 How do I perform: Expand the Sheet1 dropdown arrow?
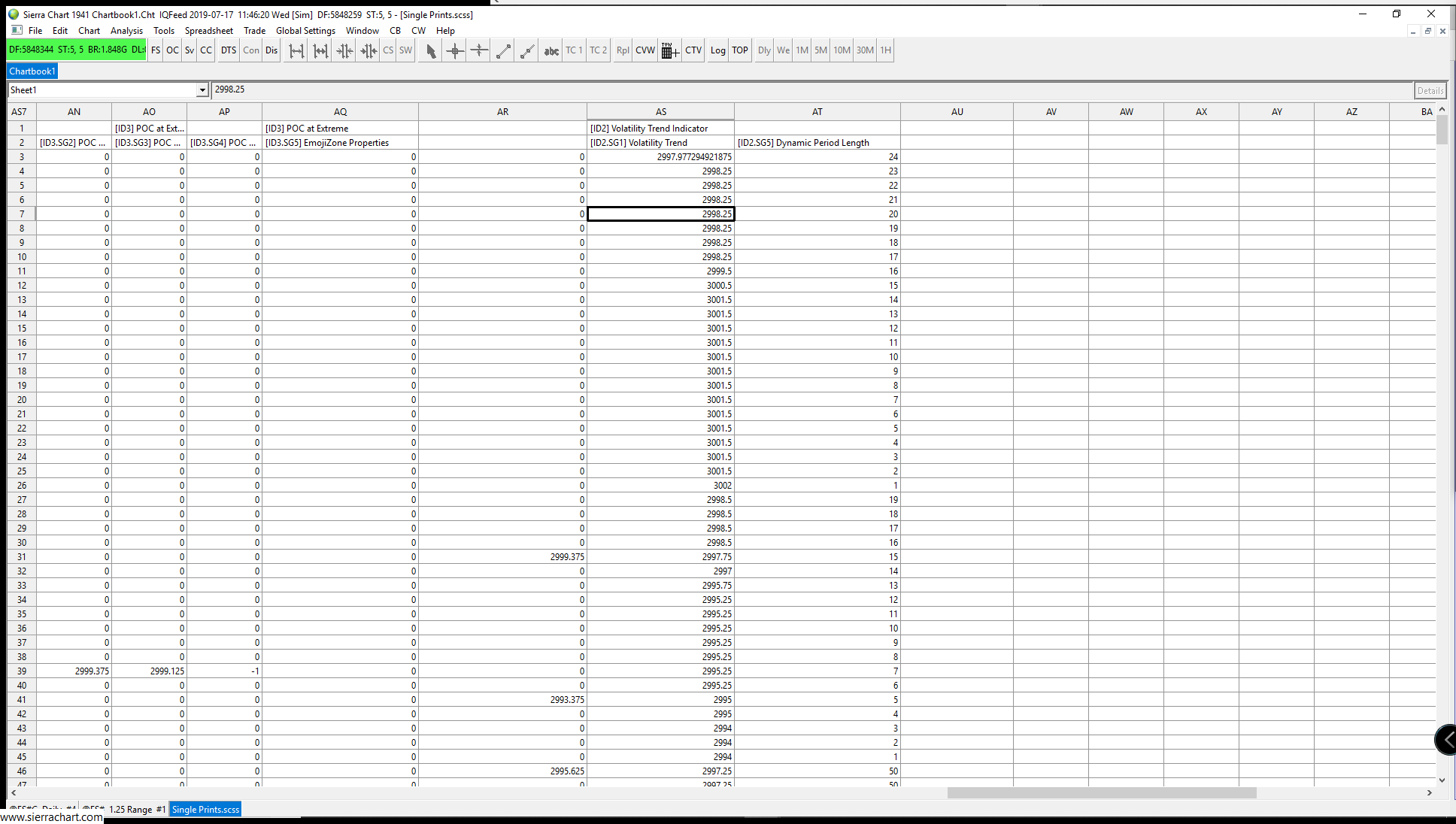[x=202, y=90]
